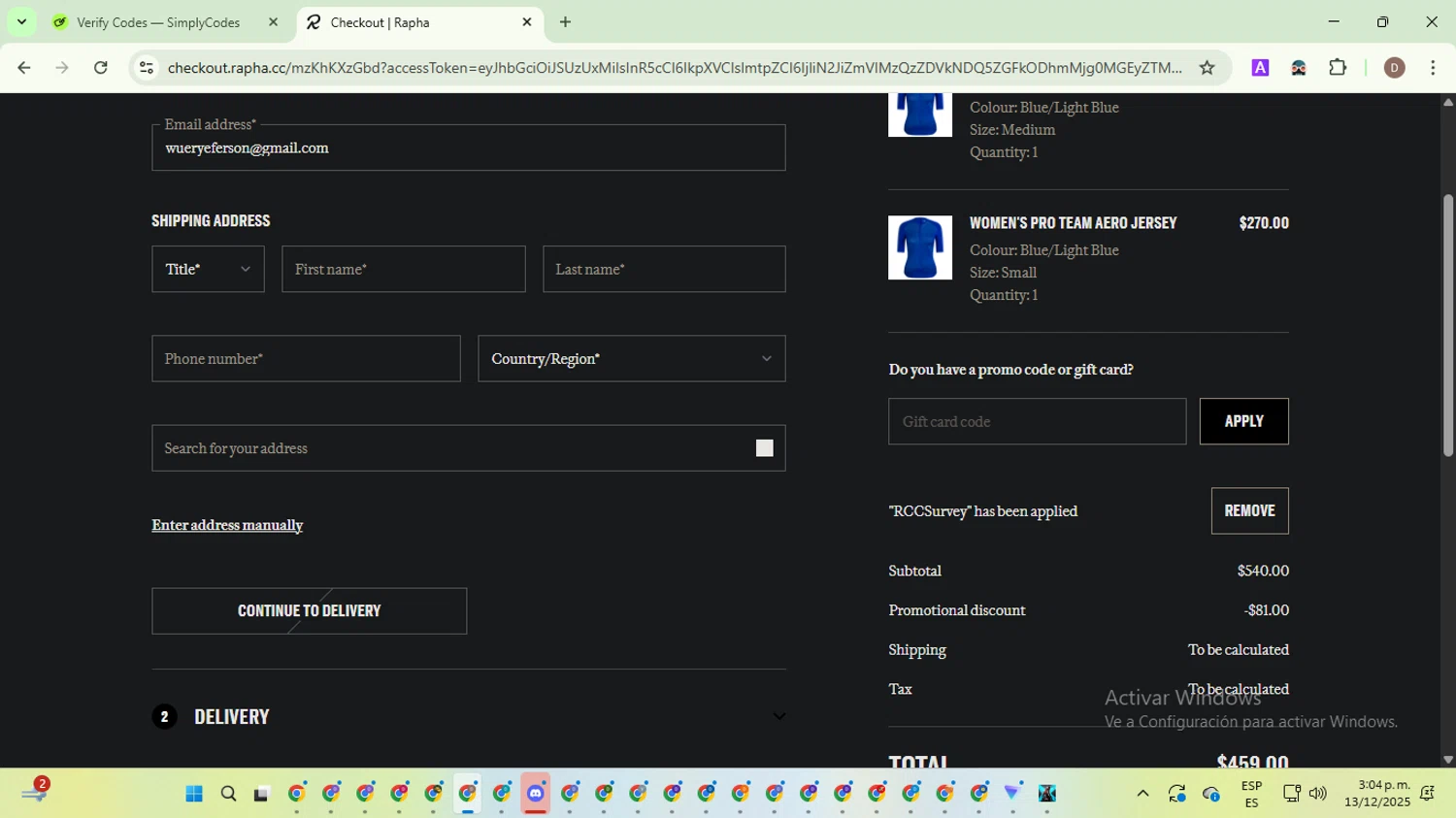Open the volume speaker control

click(1317, 794)
